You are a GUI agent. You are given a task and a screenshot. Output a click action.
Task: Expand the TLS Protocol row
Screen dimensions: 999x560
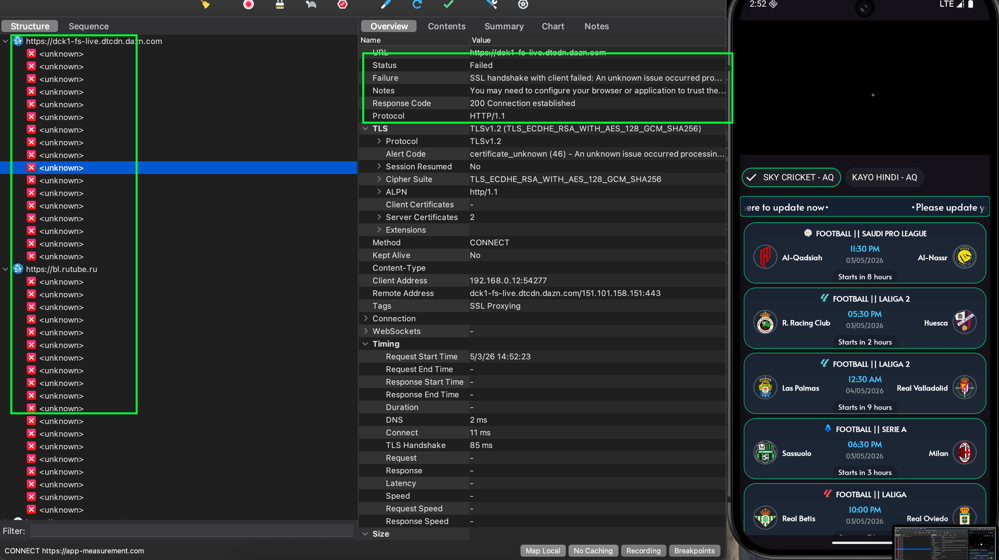pyautogui.click(x=379, y=141)
